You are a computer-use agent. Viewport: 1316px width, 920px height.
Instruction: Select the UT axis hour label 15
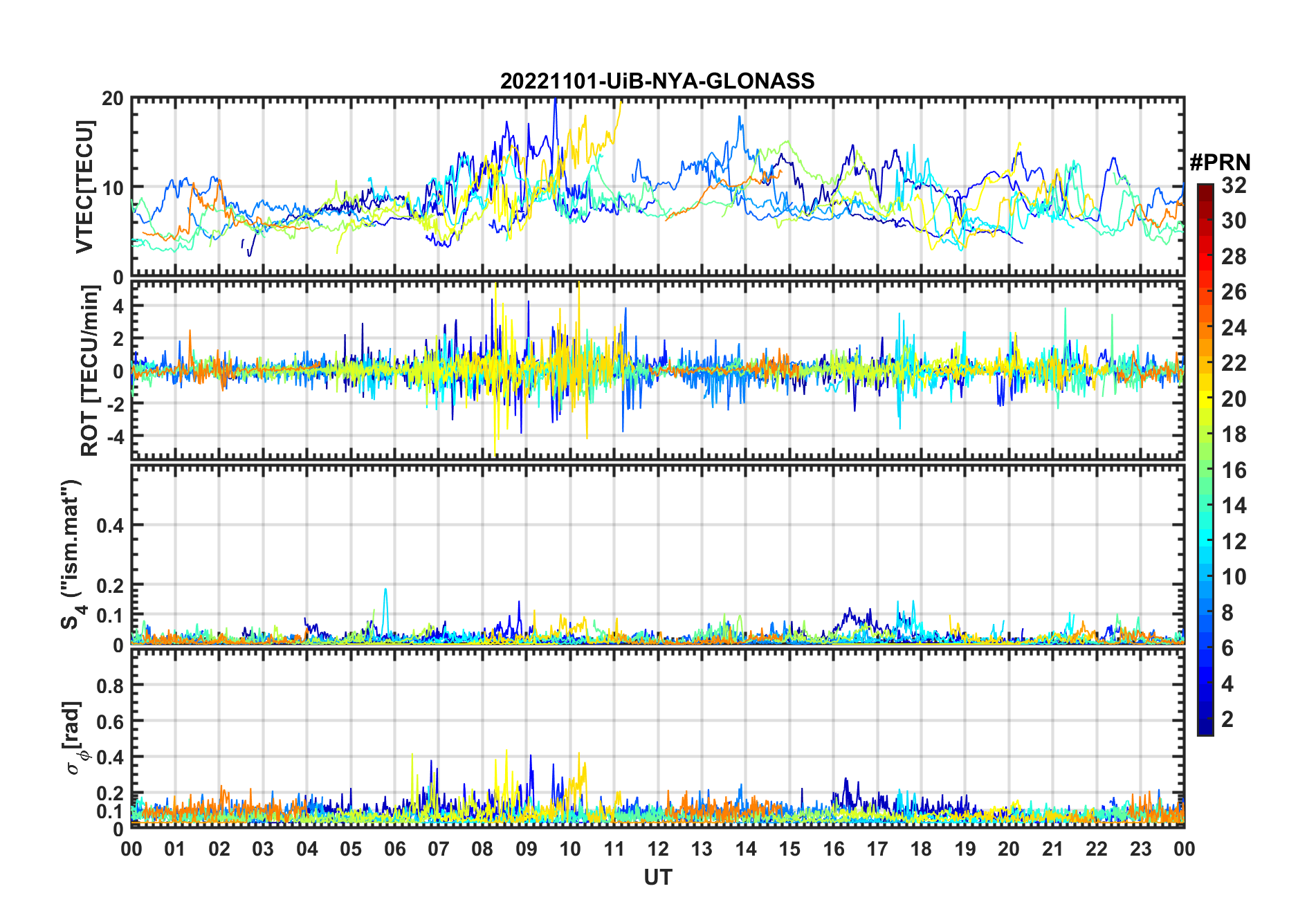point(789,849)
